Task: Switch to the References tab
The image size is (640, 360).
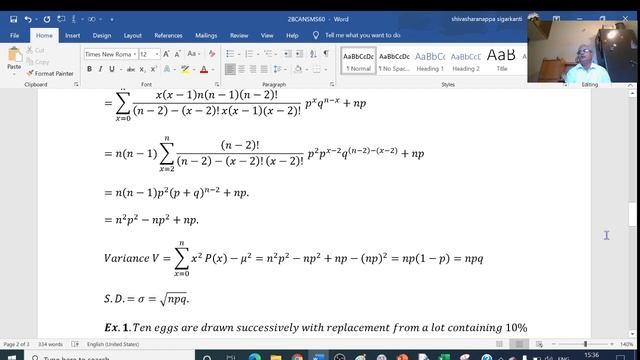Action: click(168, 36)
